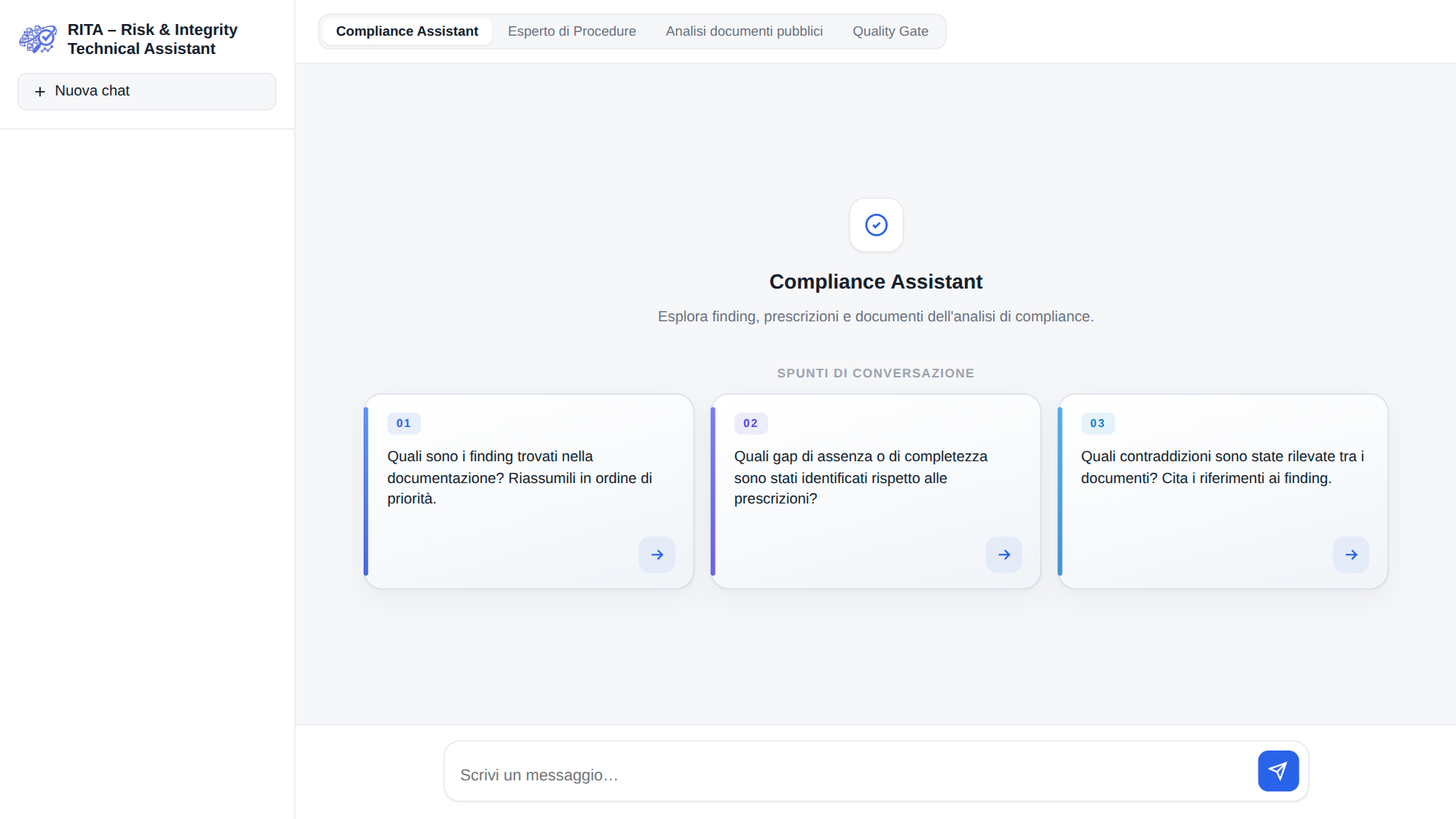Click the 01 badge on first card

pyautogui.click(x=404, y=423)
